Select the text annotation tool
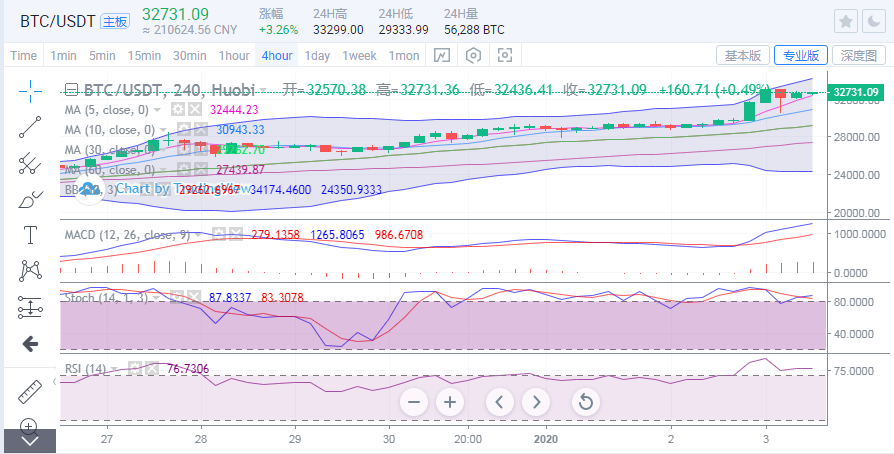 (30, 234)
